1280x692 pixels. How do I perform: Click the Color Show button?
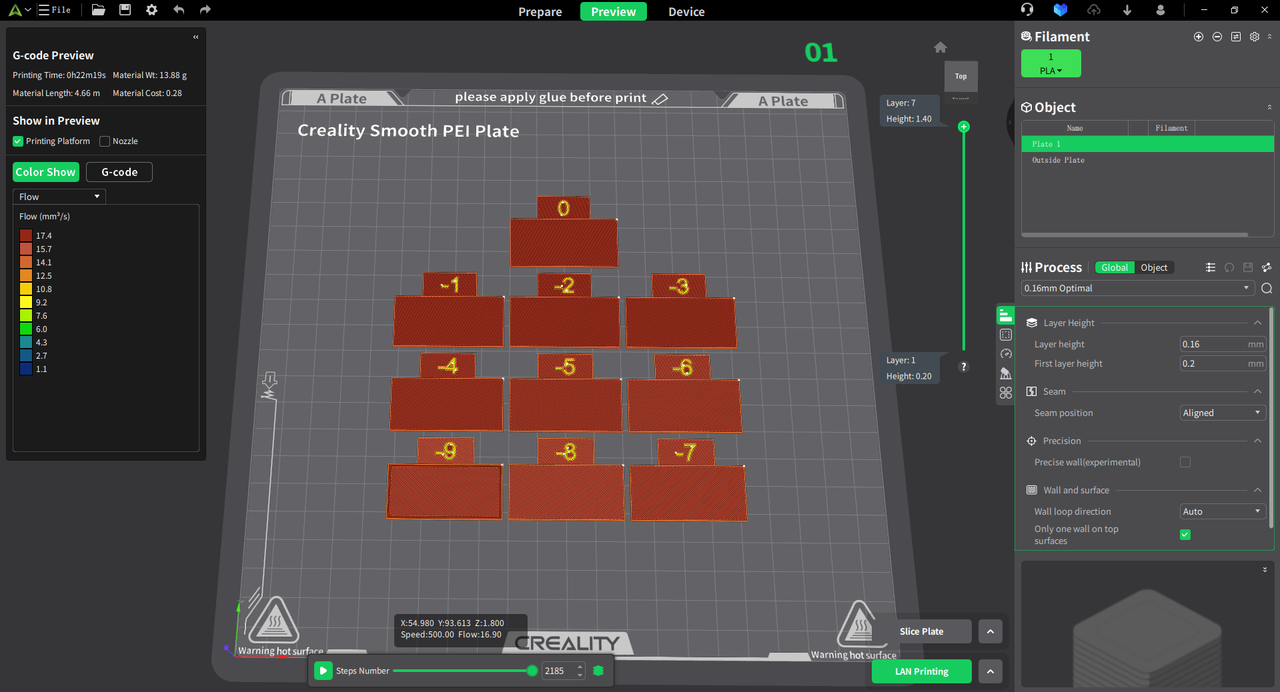46,172
